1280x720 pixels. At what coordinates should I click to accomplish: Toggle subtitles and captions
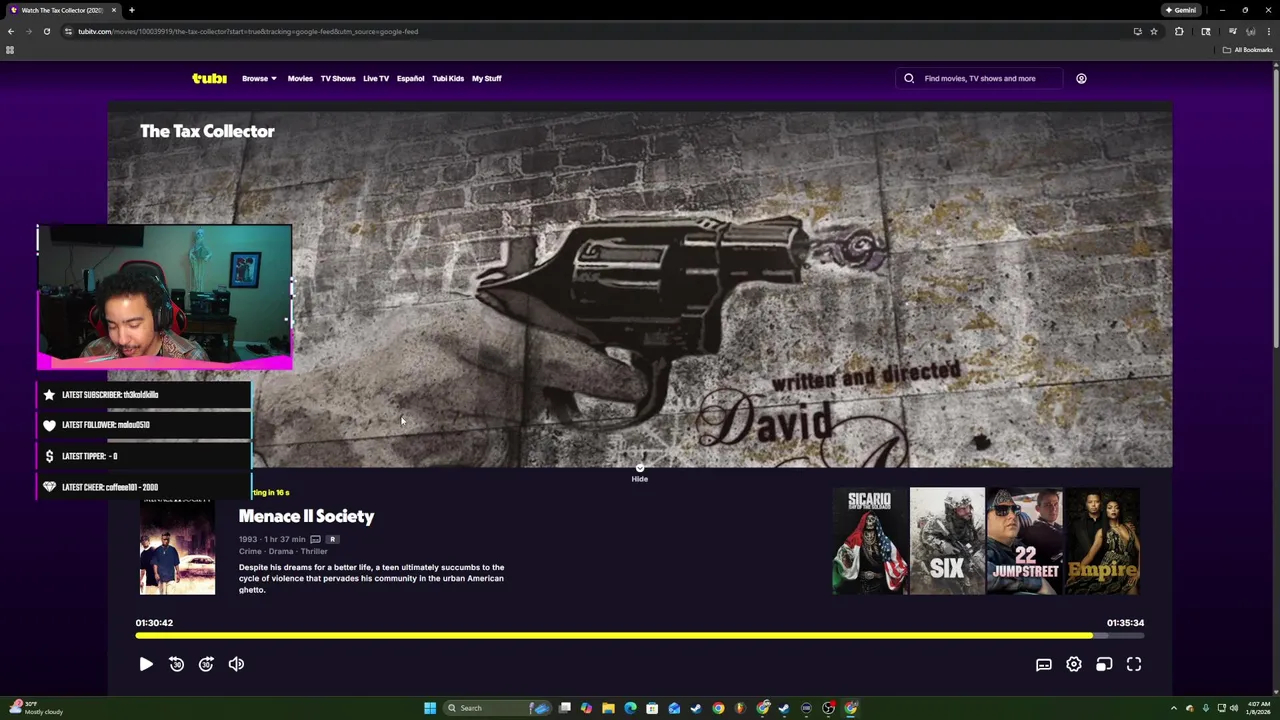pos(1044,664)
